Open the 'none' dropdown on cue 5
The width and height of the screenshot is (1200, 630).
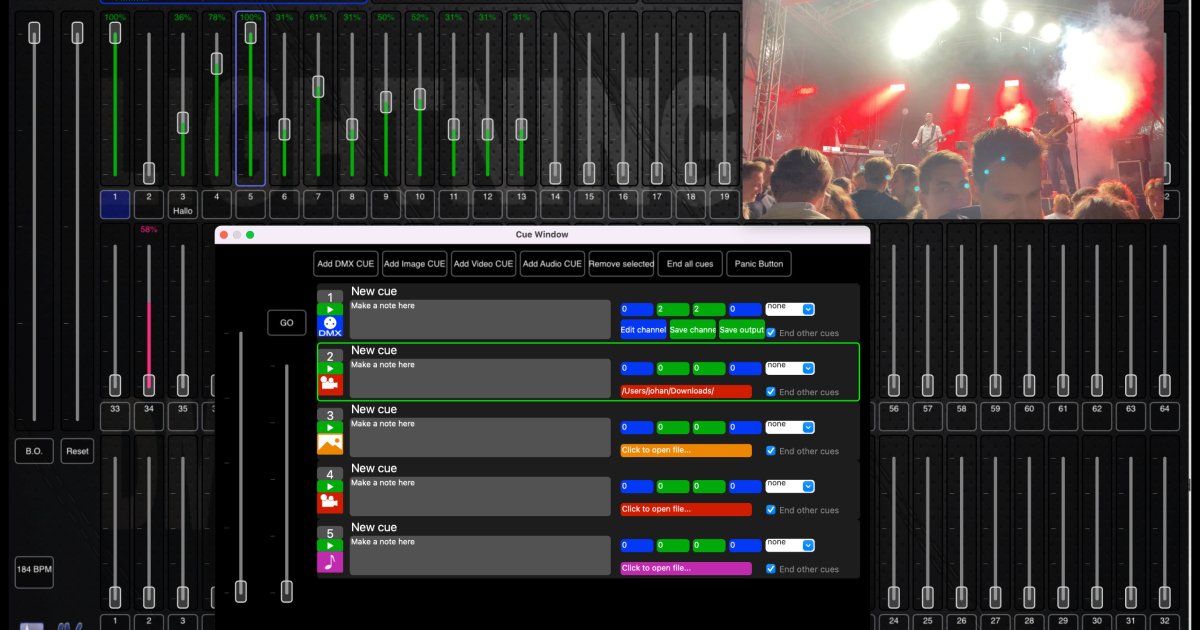coord(790,545)
